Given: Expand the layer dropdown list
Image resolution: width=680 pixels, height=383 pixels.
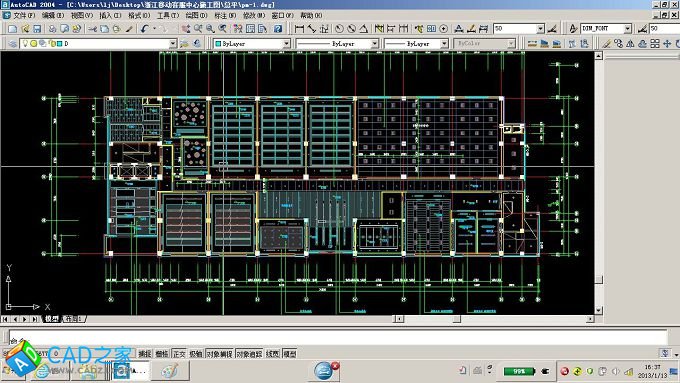Looking at the screenshot, I should [x=173, y=44].
